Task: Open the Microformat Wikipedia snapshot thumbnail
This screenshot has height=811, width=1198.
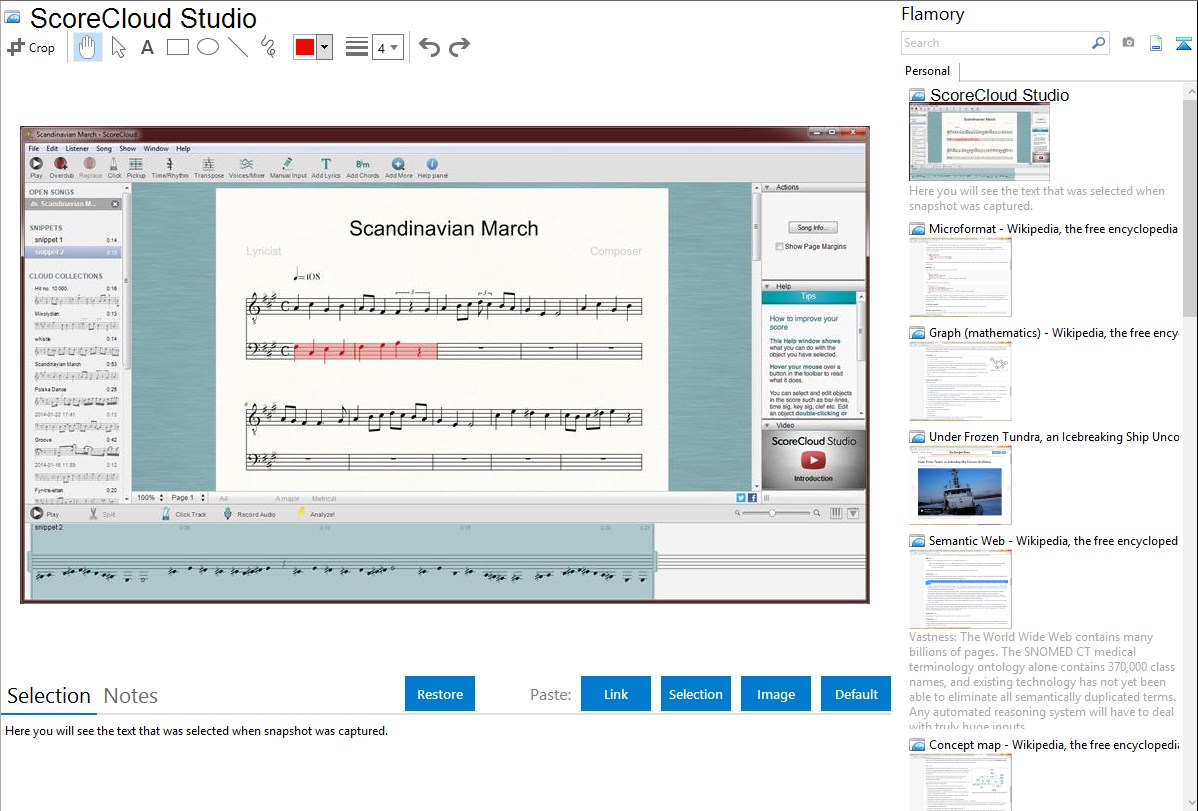Action: click(960, 277)
